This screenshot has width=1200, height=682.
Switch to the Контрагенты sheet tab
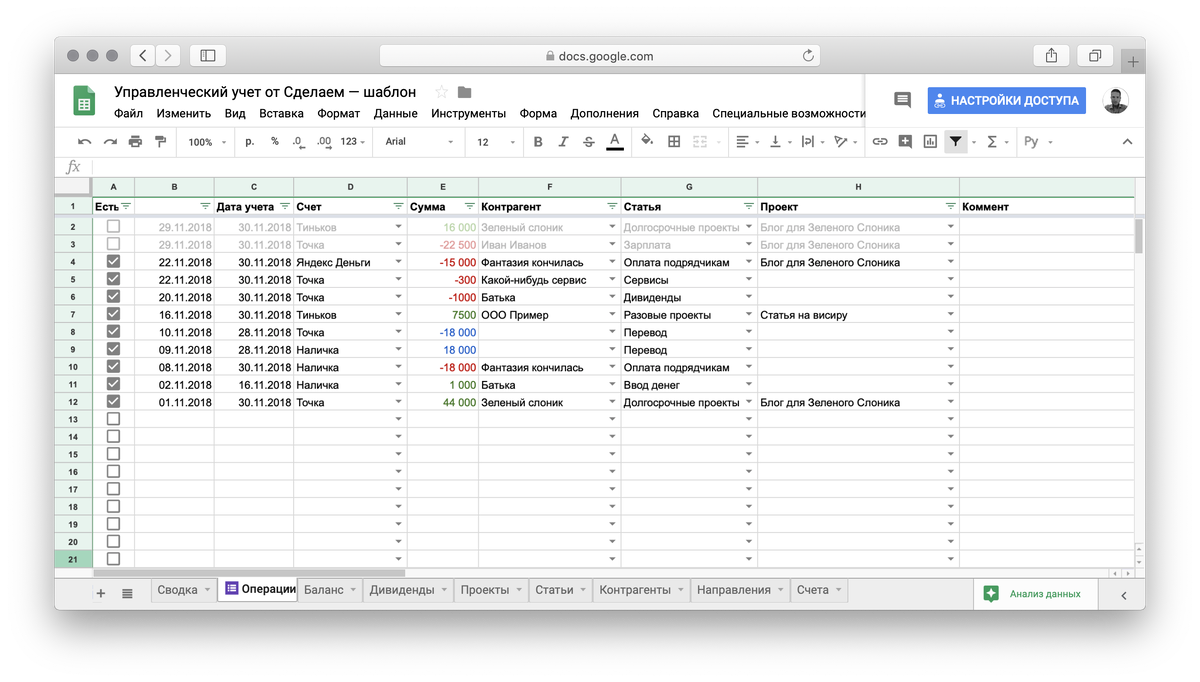642,590
